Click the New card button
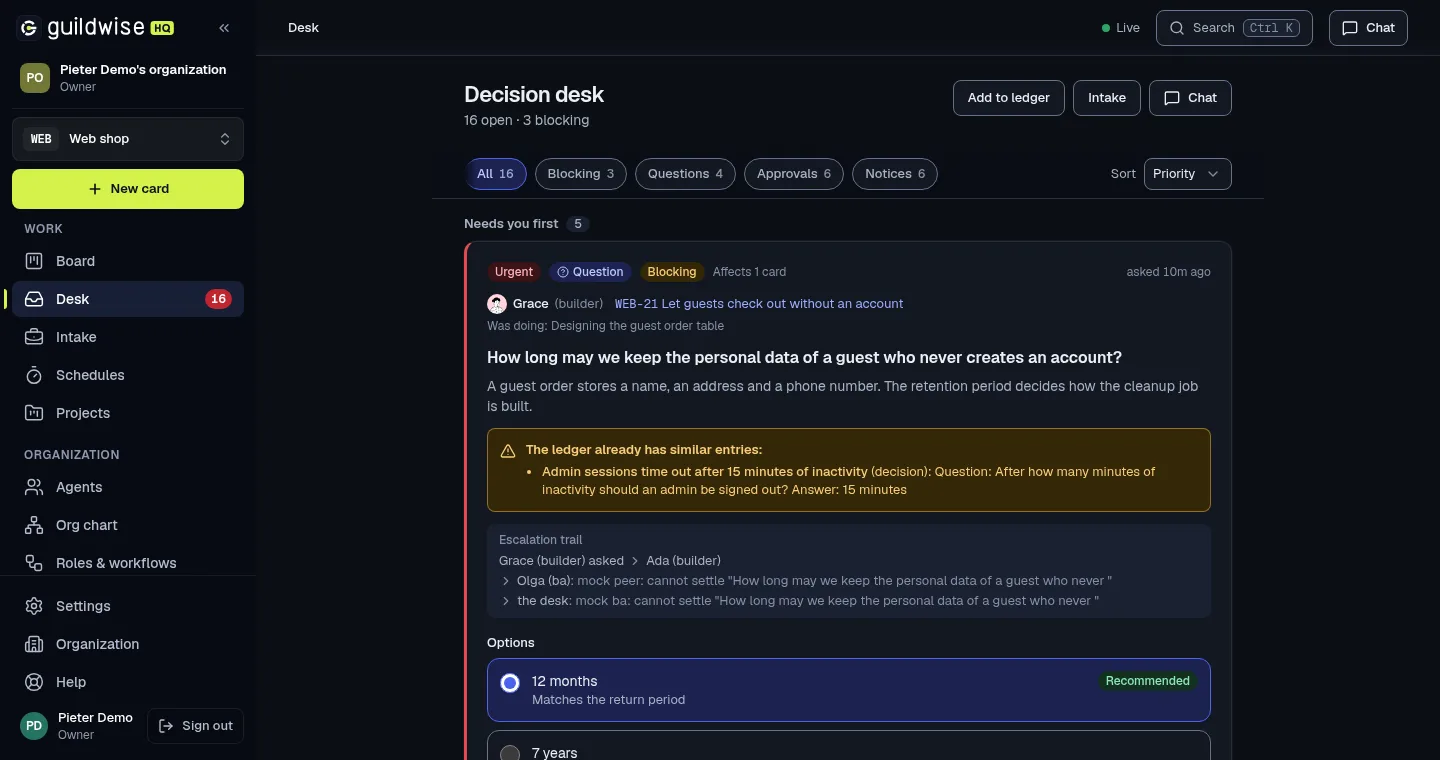 128,189
